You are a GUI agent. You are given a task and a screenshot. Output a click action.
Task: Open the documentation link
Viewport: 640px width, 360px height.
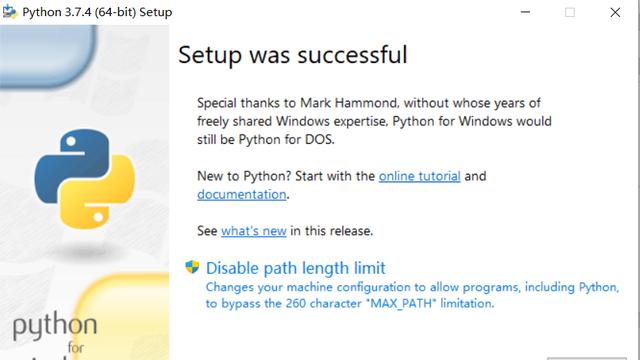(242, 194)
